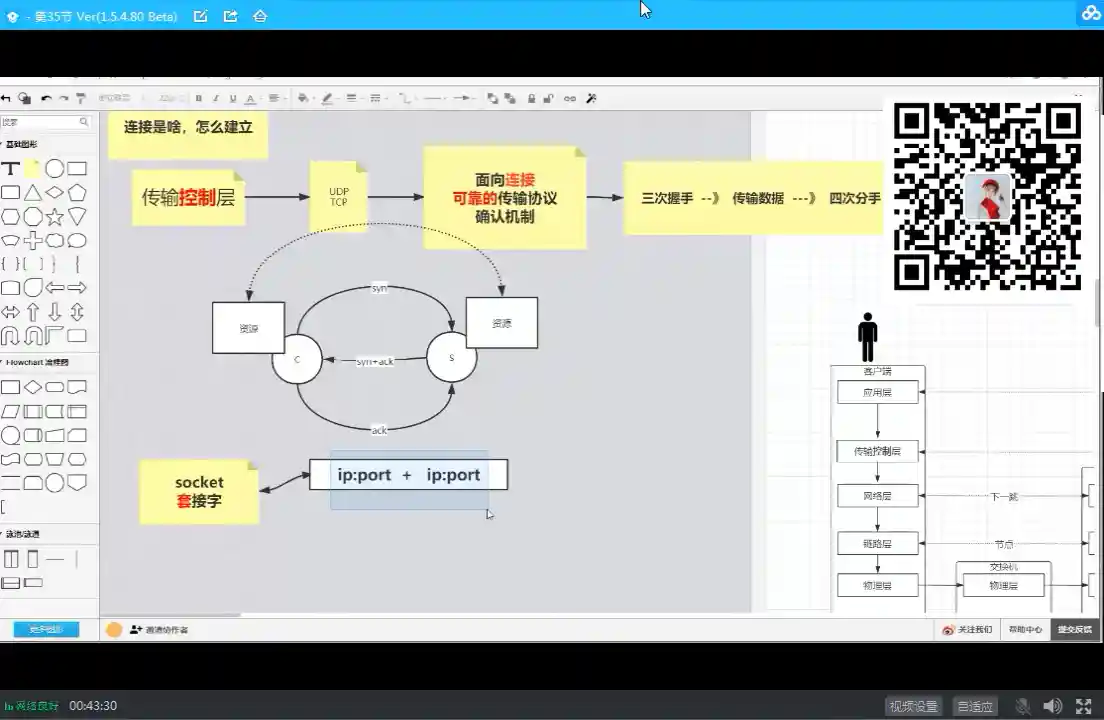The image size is (1104, 720).
Task: Click 邀请协作者 invite collaborators
Action: 159,630
